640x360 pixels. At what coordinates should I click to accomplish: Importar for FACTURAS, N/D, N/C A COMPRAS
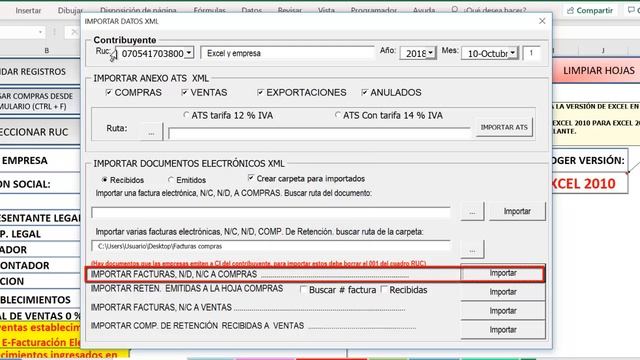pos(503,273)
